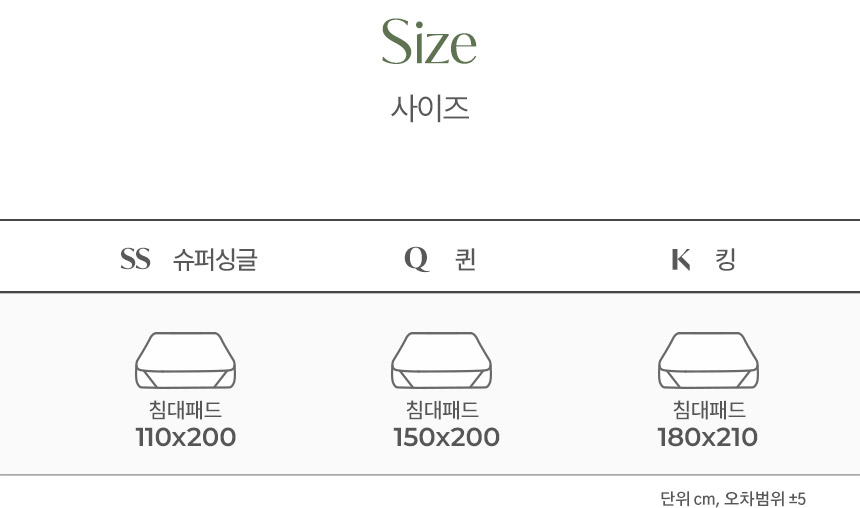Select the K size letter
The image size is (860, 508).
681,259
